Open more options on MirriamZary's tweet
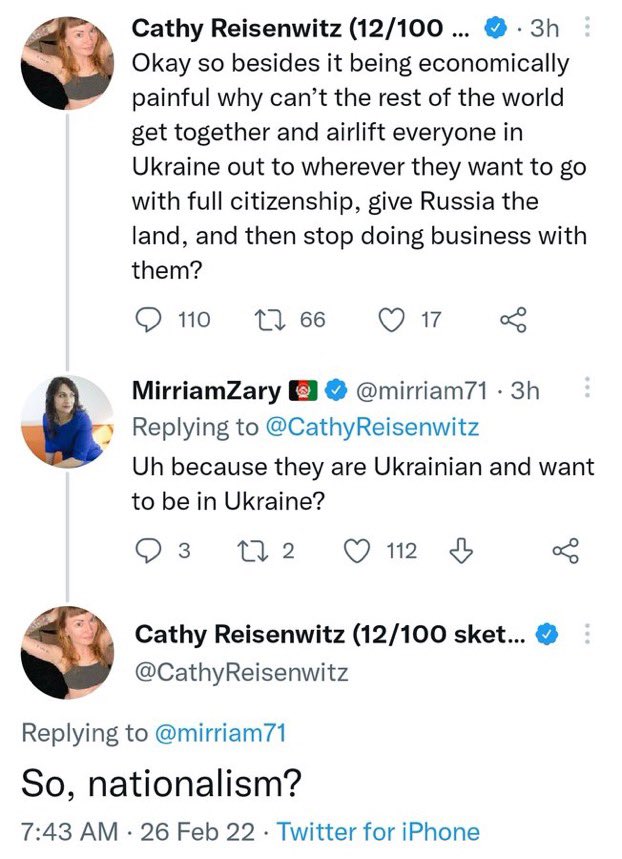Viewport: 622px width, 859px height. click(587, 390)
